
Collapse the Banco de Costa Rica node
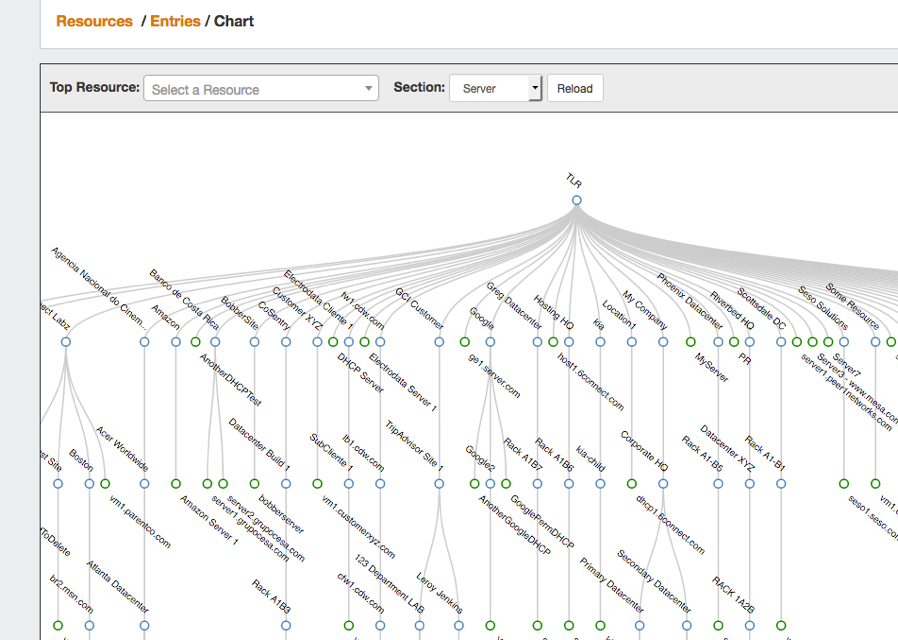click(x=215, y=342)
